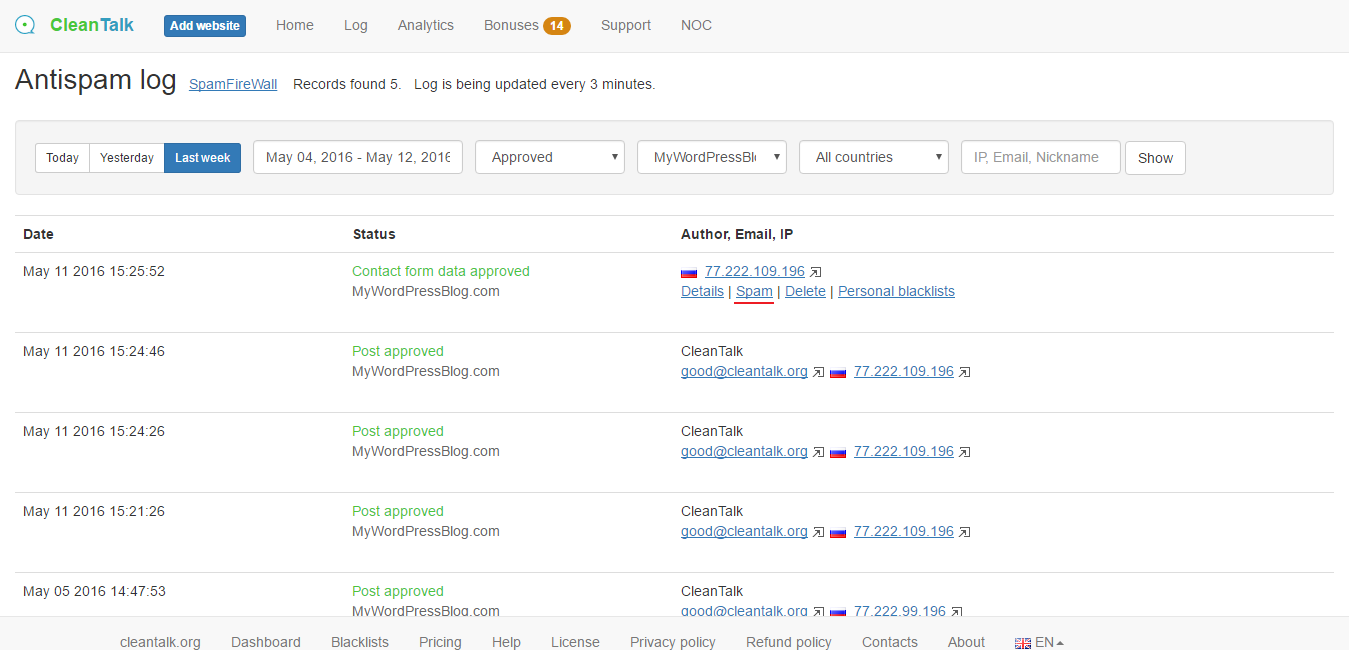This screenshot has width=1349, height=650.
Task: Open the MyWordPressBlog website dropdown
Action: (x=712, y=157)
